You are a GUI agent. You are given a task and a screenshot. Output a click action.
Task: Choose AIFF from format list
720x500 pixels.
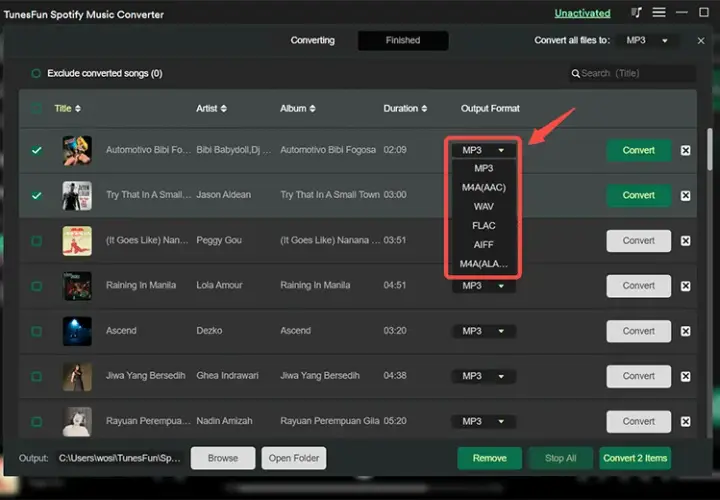484,245
